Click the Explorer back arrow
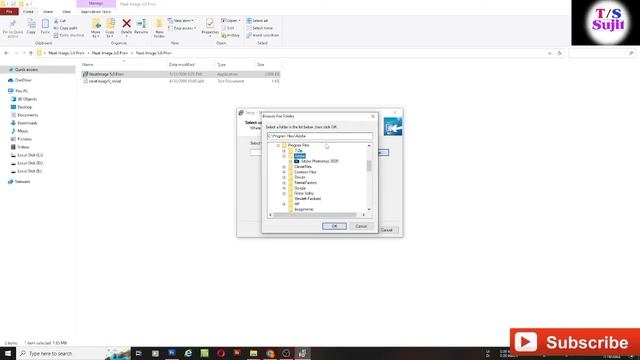The width and height of the screenshot is (640, 360). click(6, 53)
